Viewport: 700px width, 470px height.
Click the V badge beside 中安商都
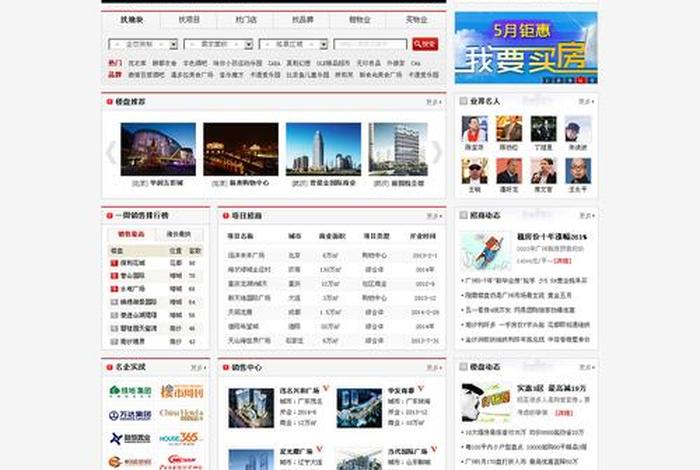coord(421,388)
